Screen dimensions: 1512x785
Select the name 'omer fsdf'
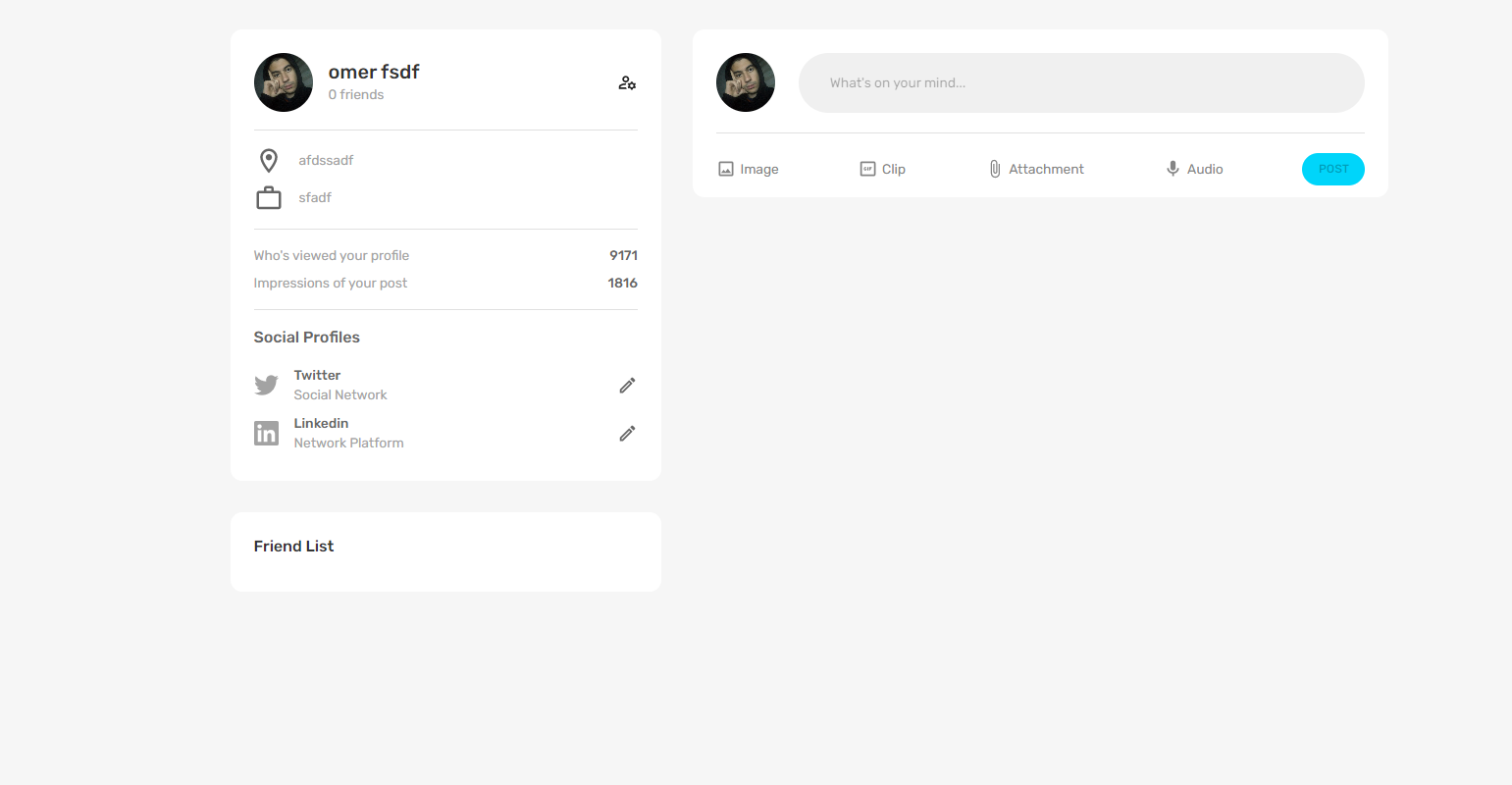click(373, 71)
